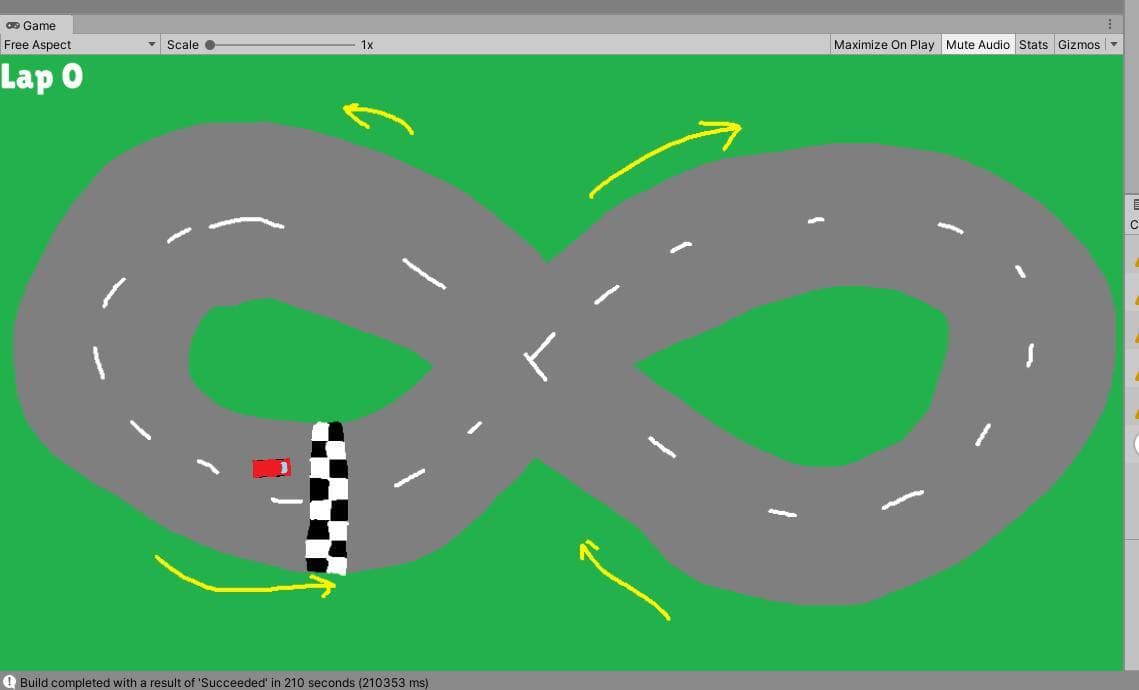Click the Lap 0 counter text

coord(42,77)
